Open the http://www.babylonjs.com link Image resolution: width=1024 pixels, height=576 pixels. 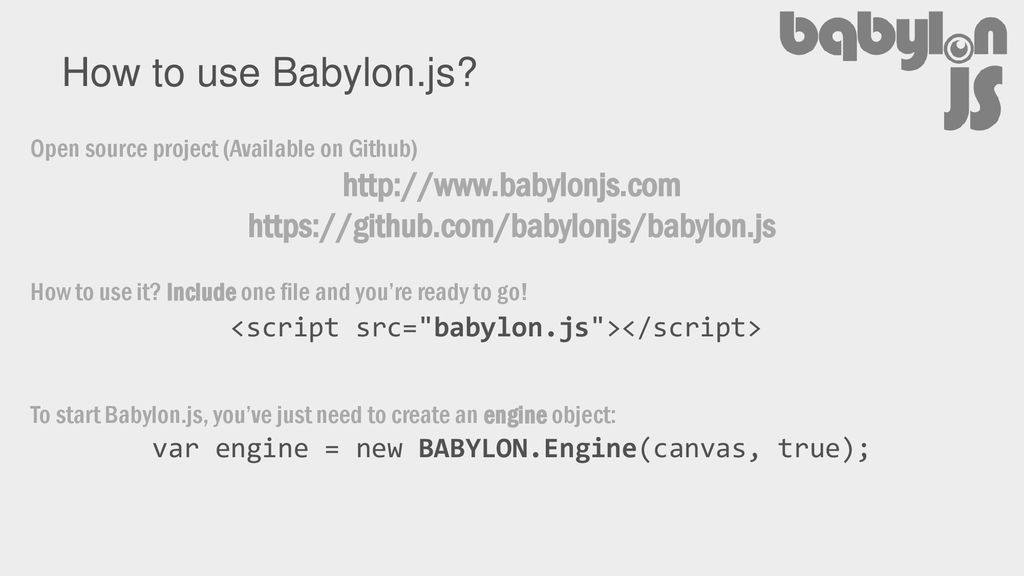coord(511,185)
